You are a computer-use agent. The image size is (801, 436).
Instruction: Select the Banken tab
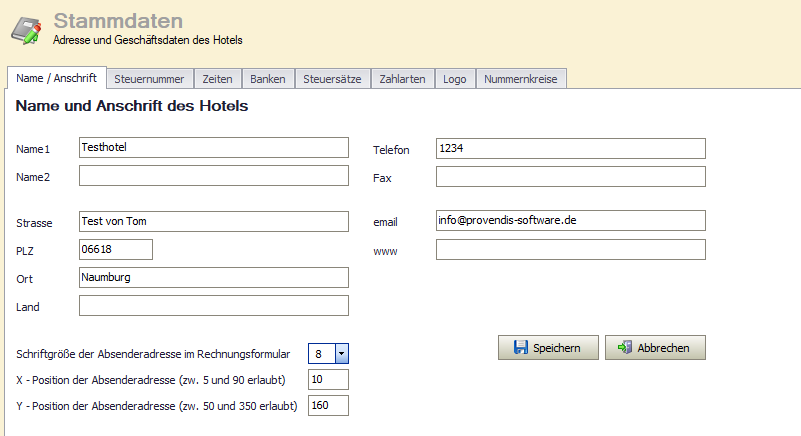(x=268, y=79)
